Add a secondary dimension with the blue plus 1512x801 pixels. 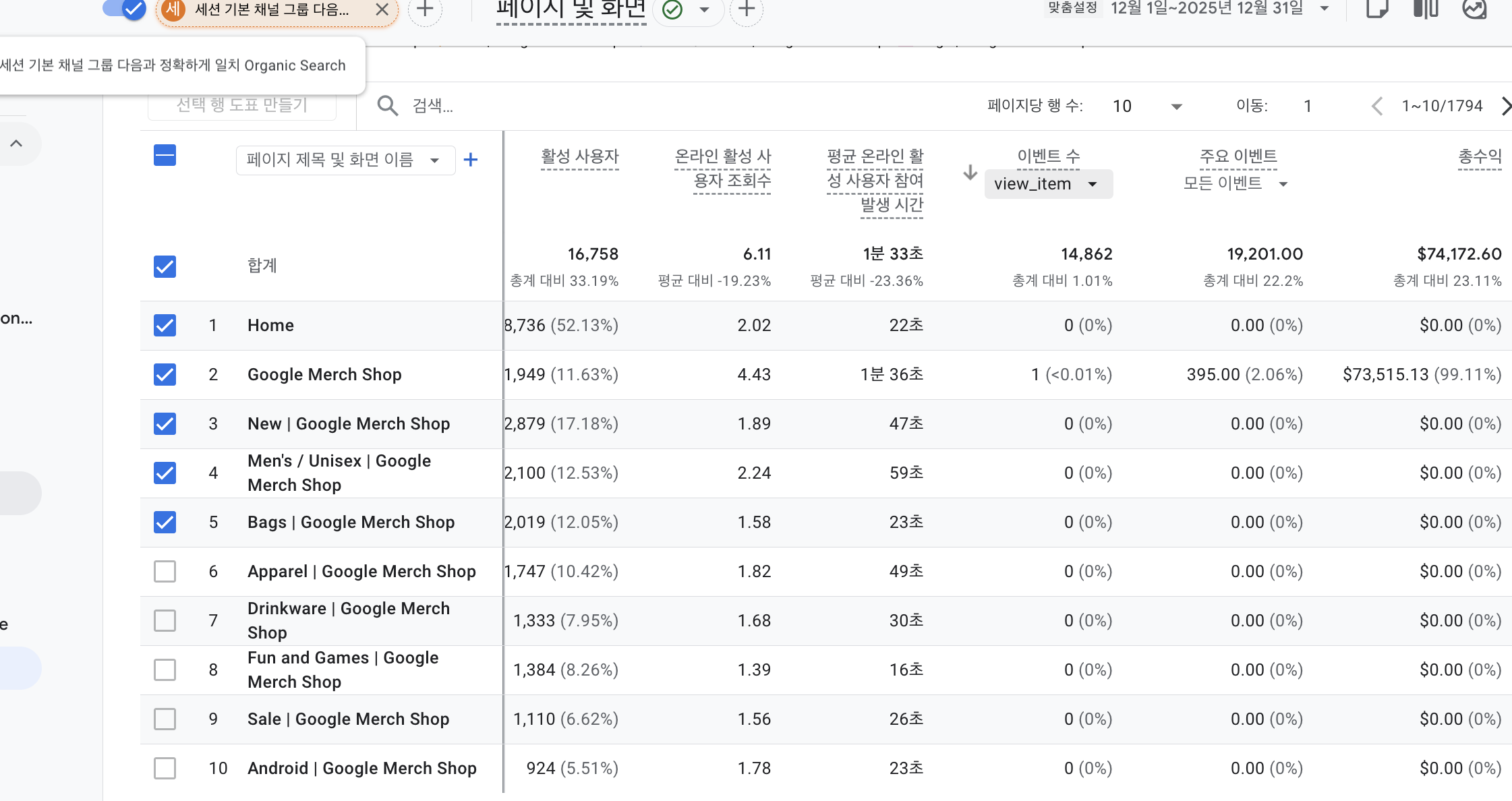tap(471, 160)
